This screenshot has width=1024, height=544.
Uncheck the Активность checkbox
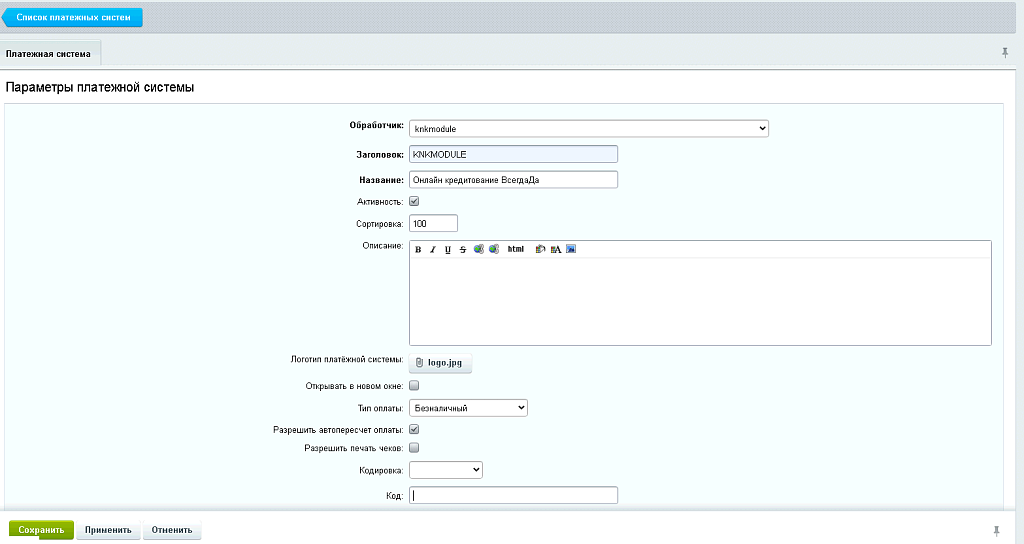tap(415, 202)
